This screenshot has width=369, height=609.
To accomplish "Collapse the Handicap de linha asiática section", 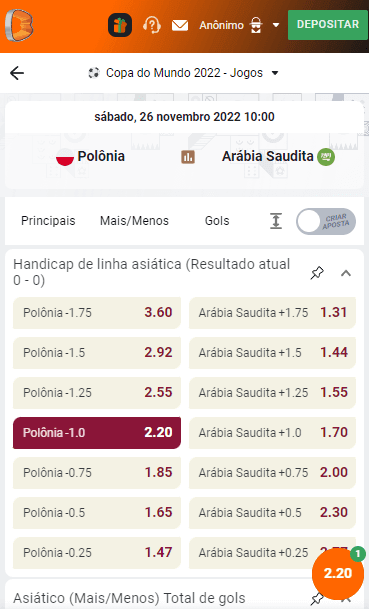I will (x=346, y=273).
